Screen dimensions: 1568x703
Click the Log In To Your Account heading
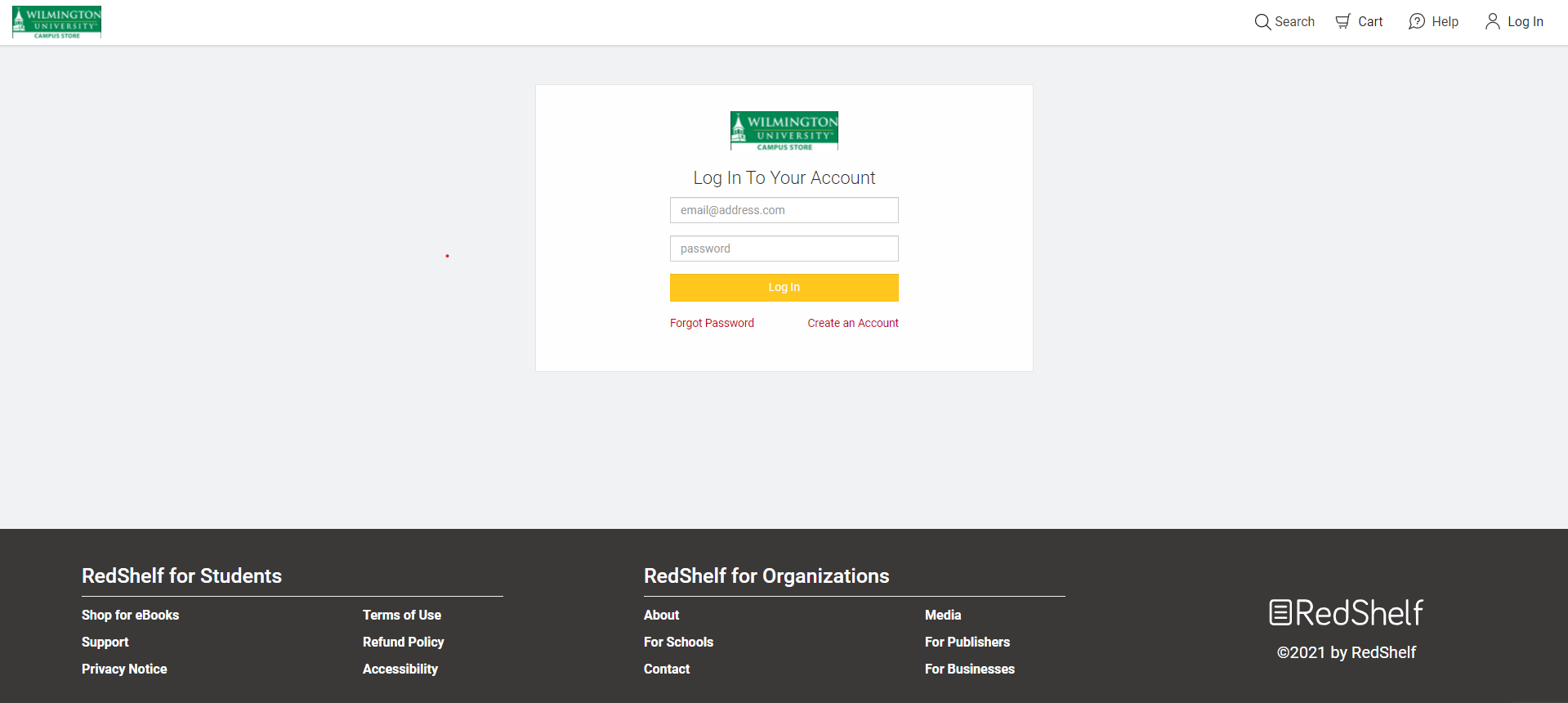[784, 177]
